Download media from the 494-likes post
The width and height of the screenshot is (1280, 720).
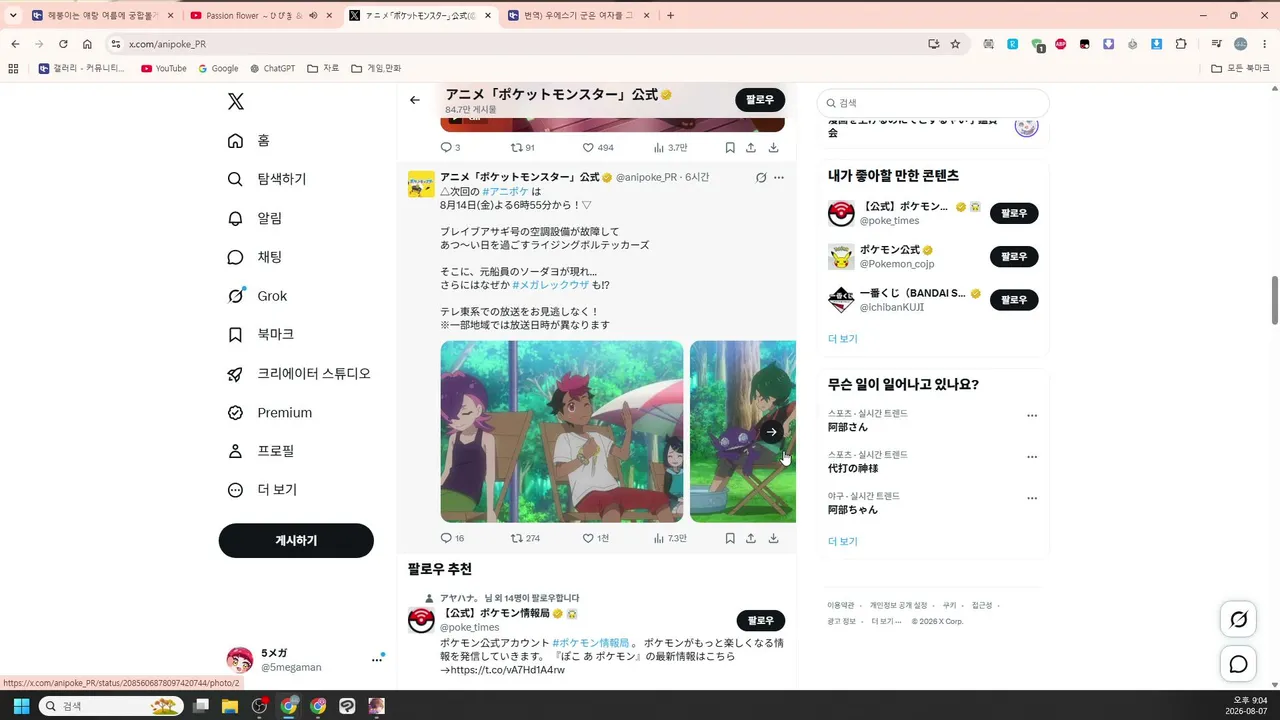click(x=773, y=147)
